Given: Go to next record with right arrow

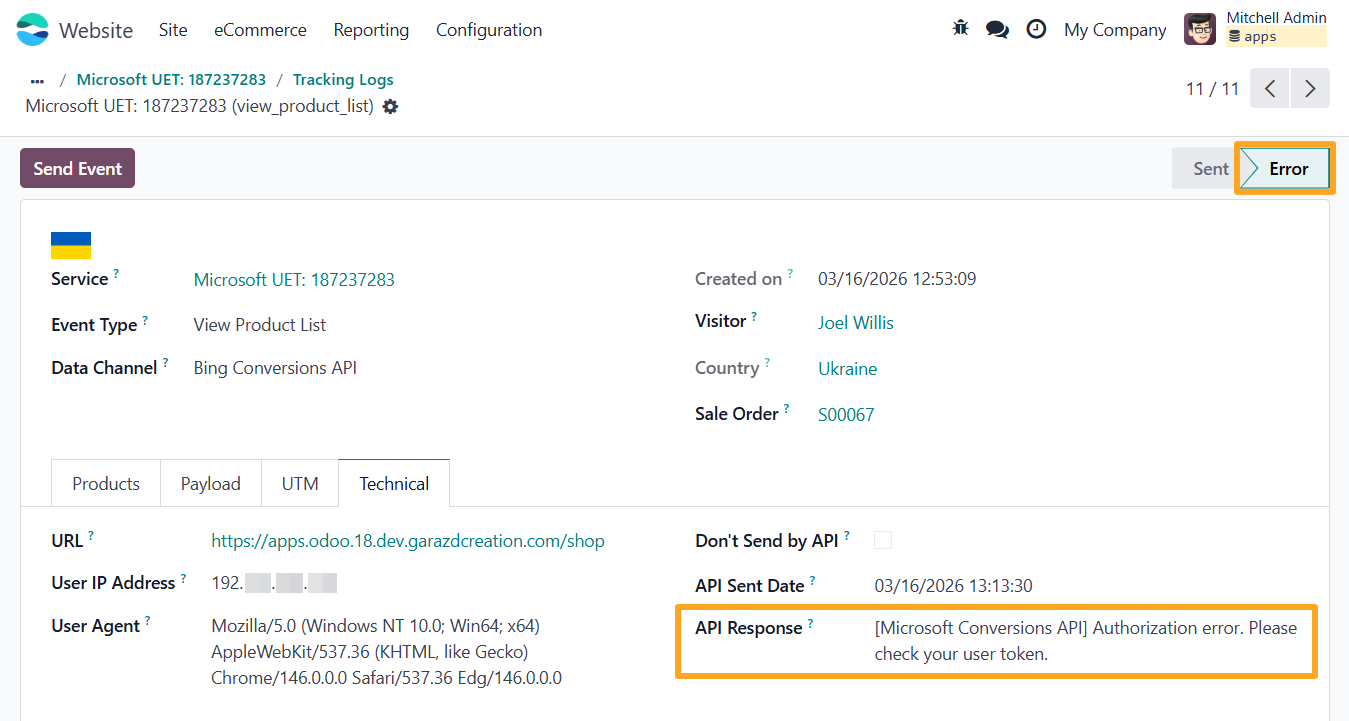Looking at the screenshot, I should pos(1310,88).
